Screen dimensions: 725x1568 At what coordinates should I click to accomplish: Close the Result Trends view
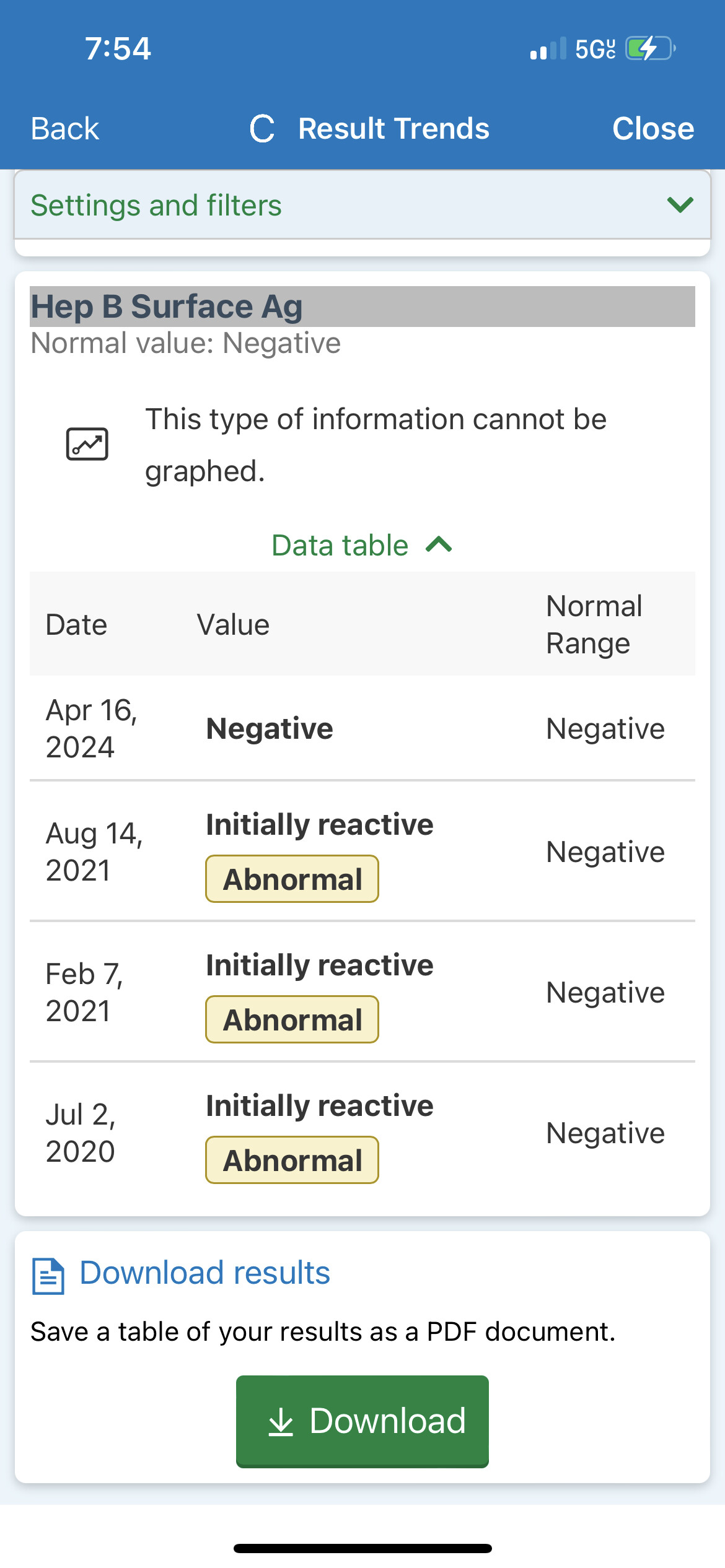(x=652, y=129)
